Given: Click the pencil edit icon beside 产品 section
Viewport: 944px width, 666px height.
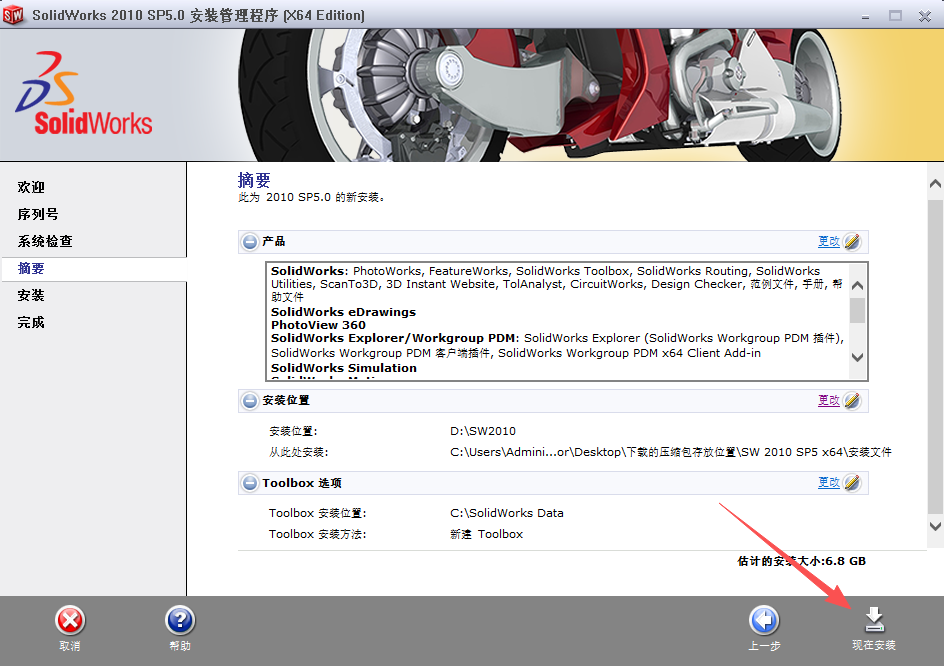Looking at the screenshot, I should (x=853, y=241).
